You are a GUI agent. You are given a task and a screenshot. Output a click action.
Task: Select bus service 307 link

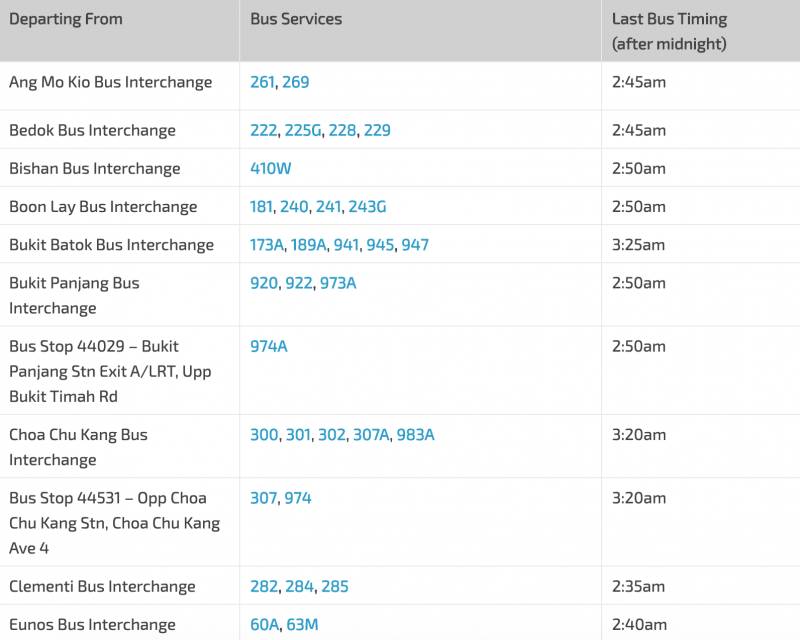(x=263, y=498)
